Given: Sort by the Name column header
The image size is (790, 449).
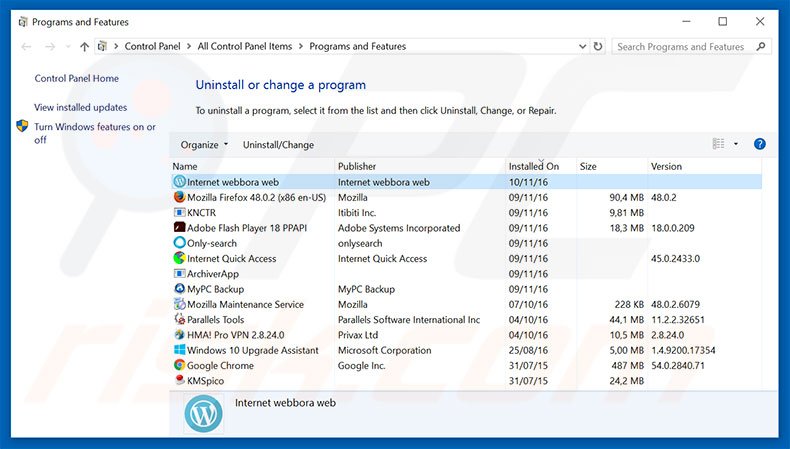Looking at the screenshot, I should point(252,166).
